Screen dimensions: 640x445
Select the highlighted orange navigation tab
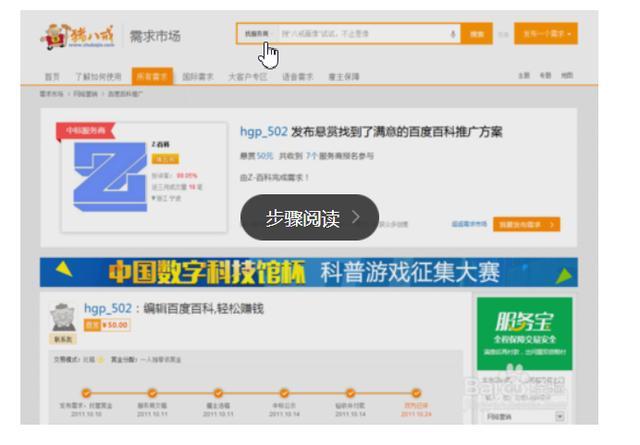click(x=152, y=76)
